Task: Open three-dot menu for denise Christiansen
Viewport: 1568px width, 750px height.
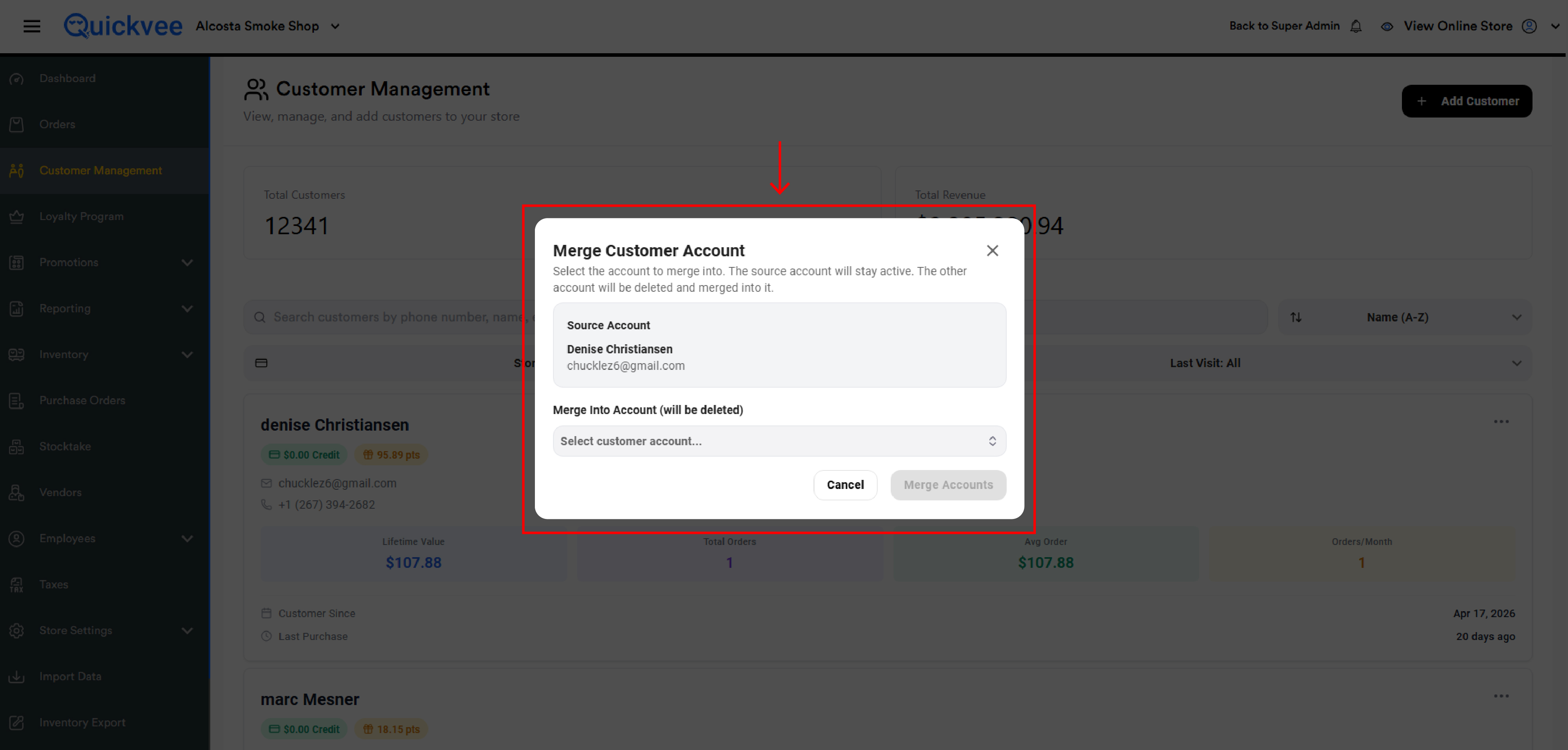Action: point(1501,422)
